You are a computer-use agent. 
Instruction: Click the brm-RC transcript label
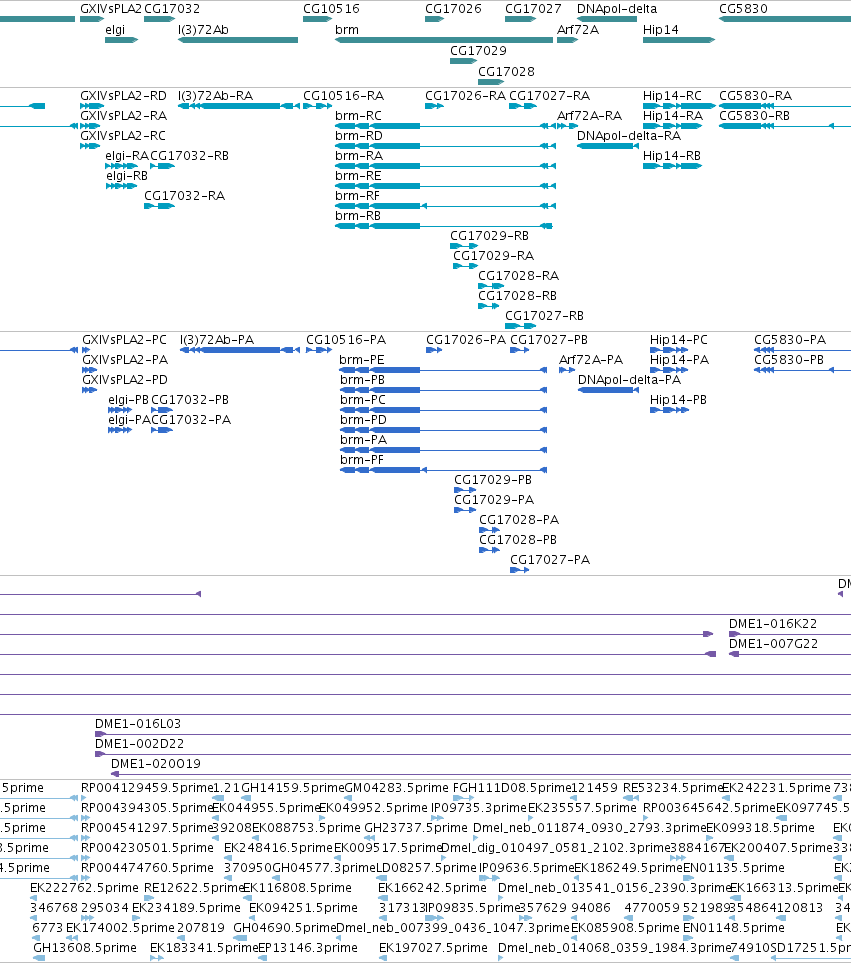point(358,115)
